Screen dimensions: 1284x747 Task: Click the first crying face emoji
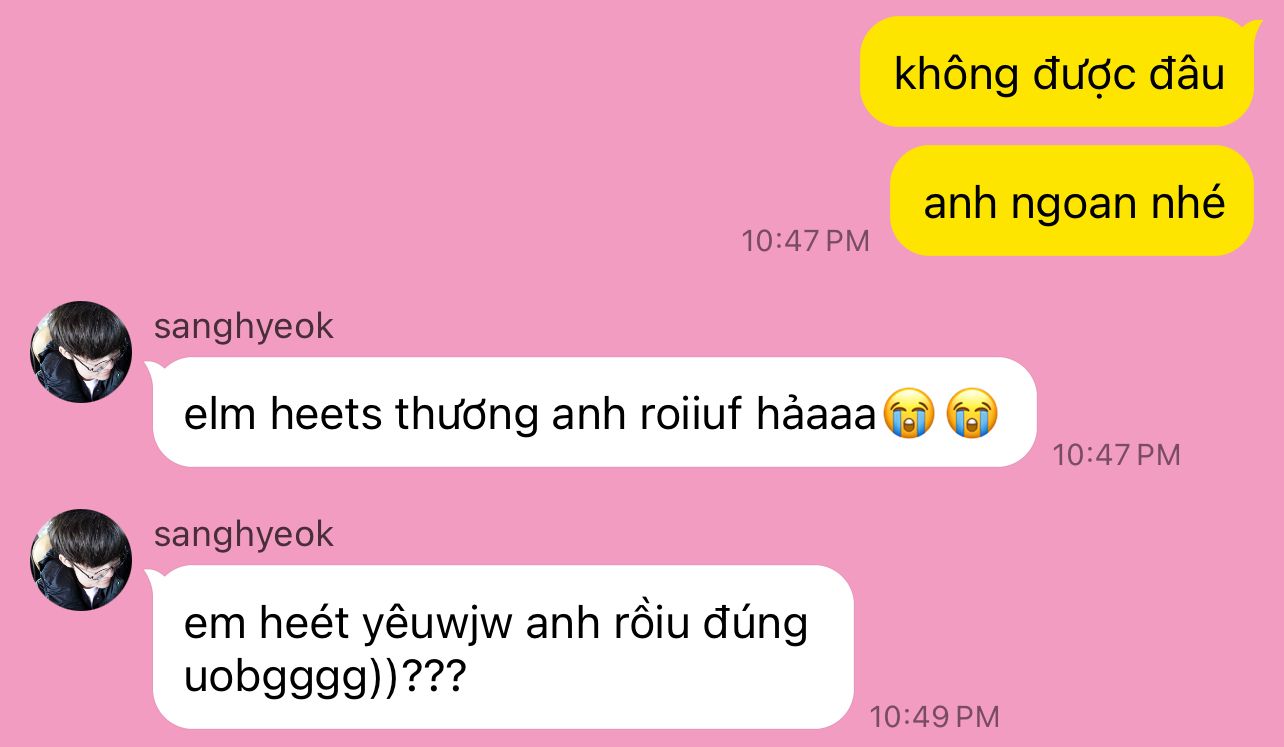(908, 415)
